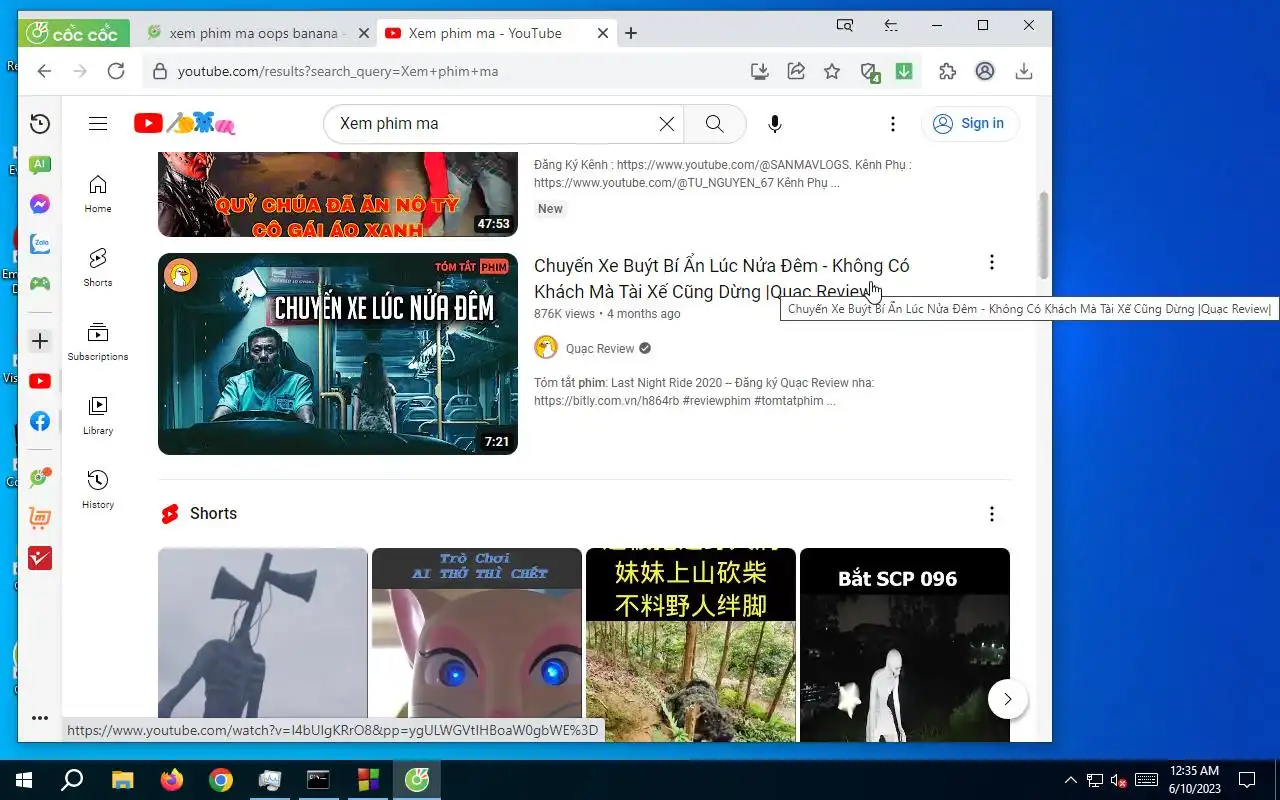
Task: Open Quạc Review channel avatar
Action: point(546,348)
